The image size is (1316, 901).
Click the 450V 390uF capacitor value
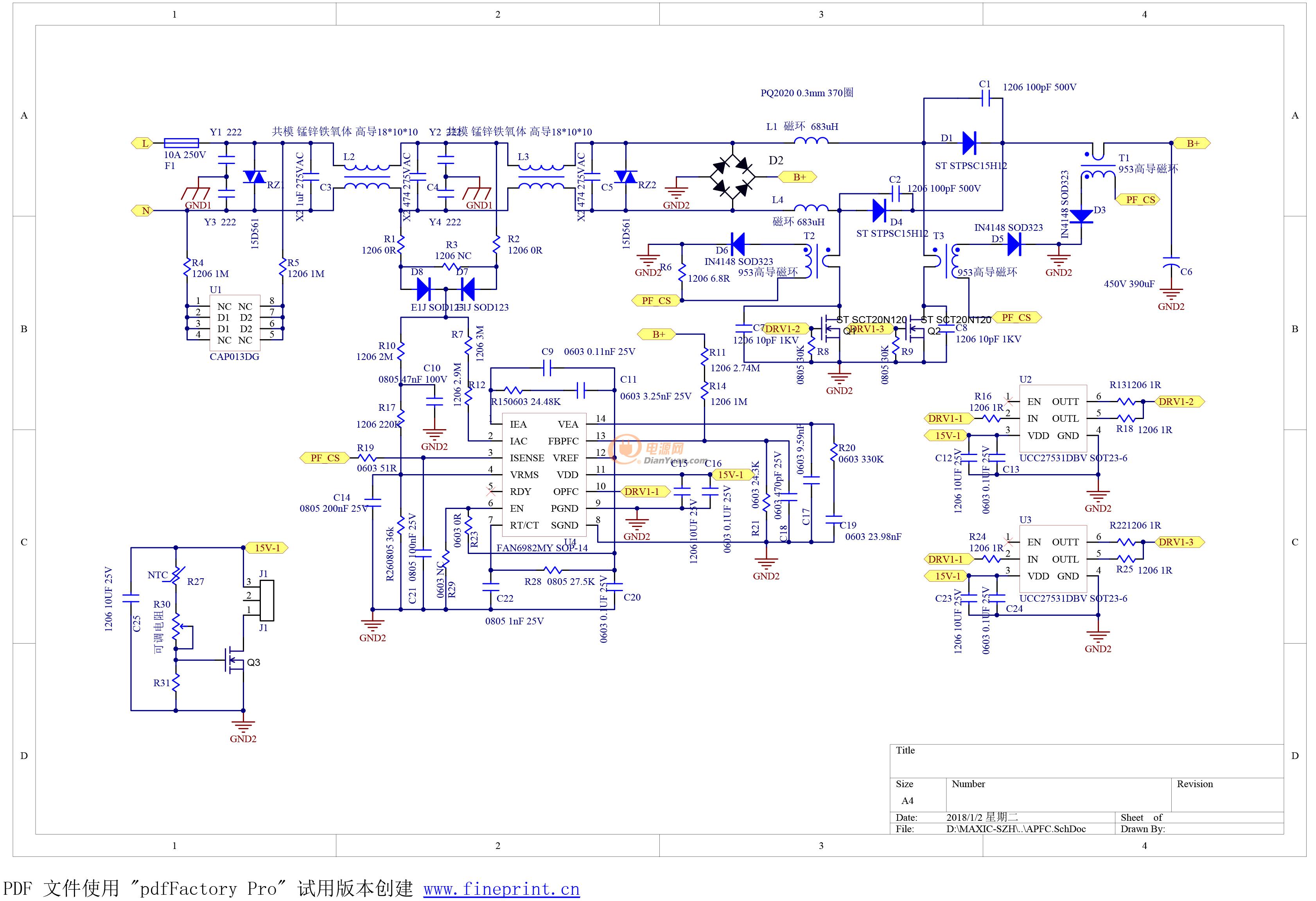(x=1129, y=284)
